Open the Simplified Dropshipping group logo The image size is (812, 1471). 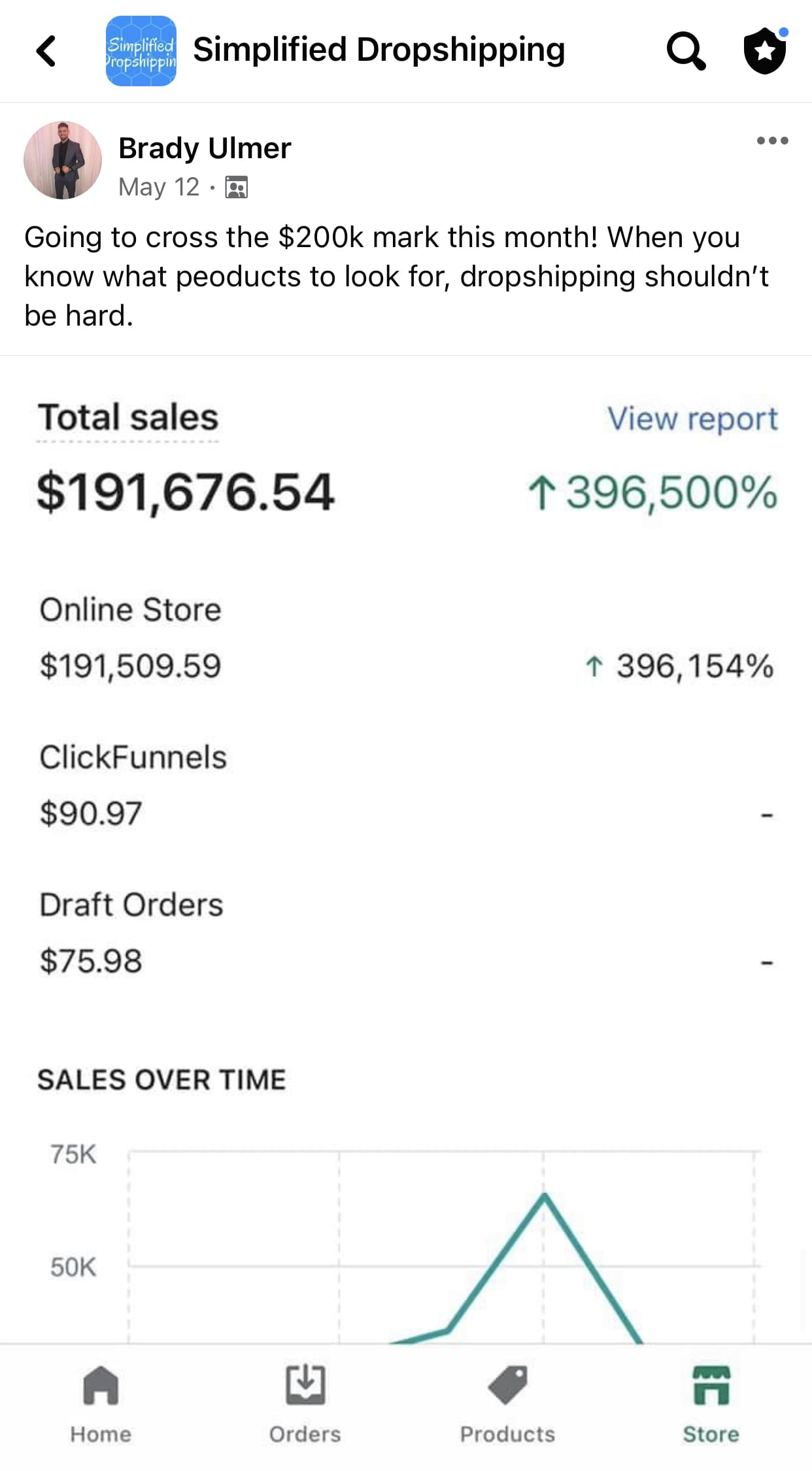point(141,51)
